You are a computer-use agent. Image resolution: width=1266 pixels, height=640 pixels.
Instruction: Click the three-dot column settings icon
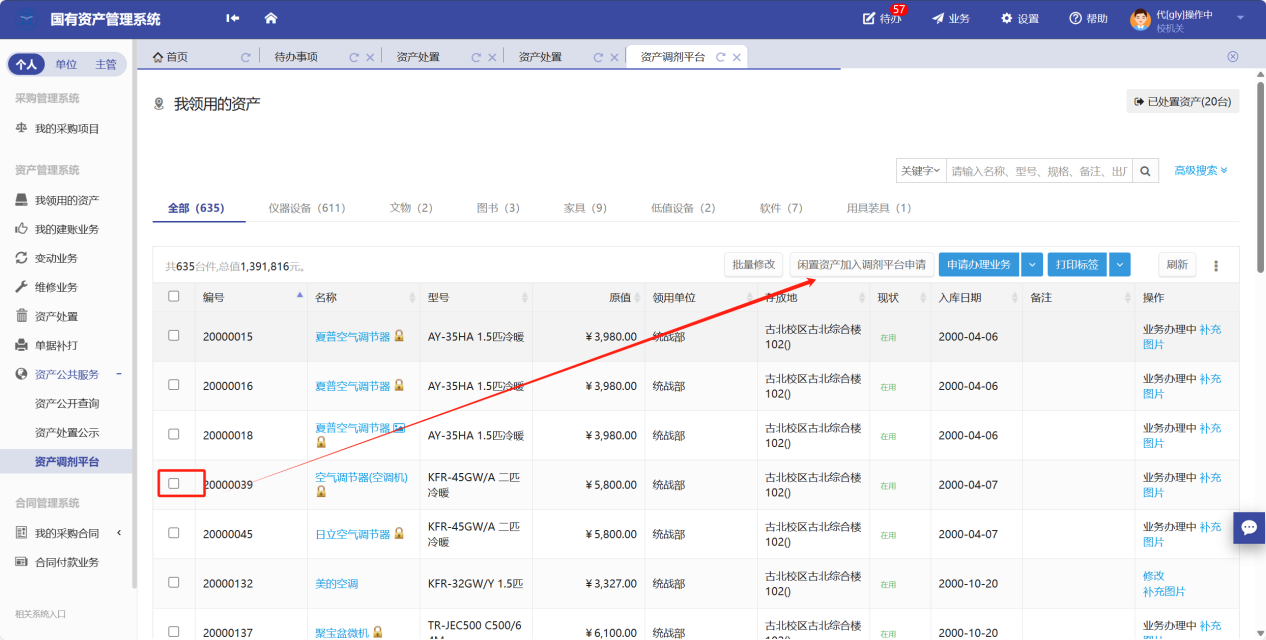1216,265
